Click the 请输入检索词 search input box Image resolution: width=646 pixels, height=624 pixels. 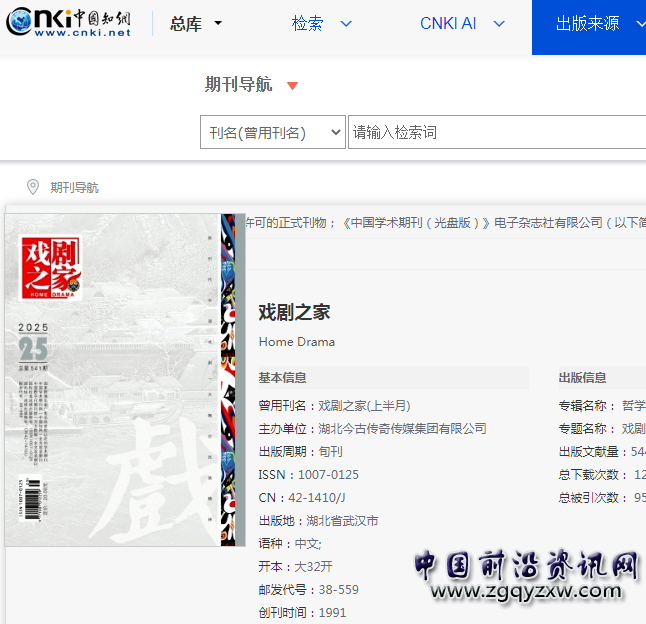click(x=495, y=132)
